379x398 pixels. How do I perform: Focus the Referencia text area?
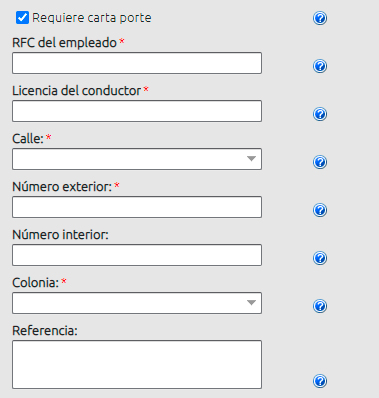click(x=137, y=364)
